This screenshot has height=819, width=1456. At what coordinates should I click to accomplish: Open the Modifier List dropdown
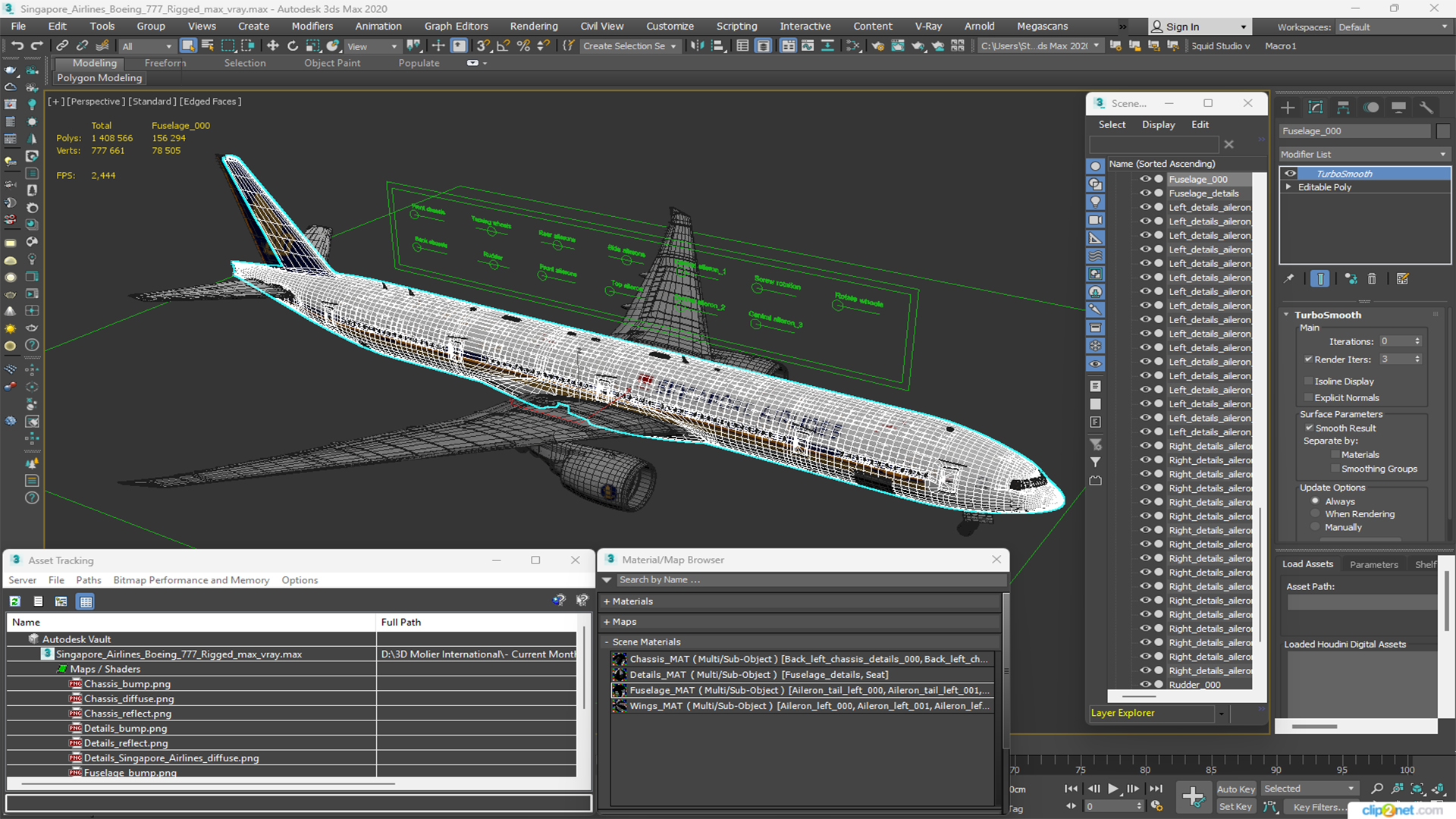coord(1363,154)
